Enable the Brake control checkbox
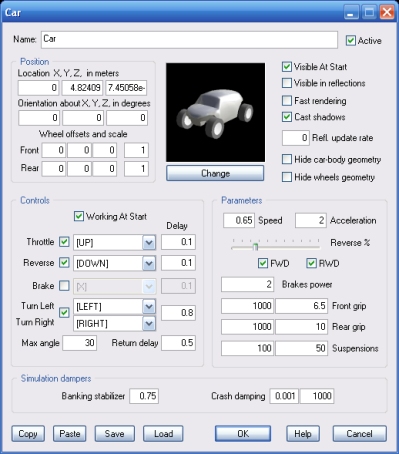 64,286
